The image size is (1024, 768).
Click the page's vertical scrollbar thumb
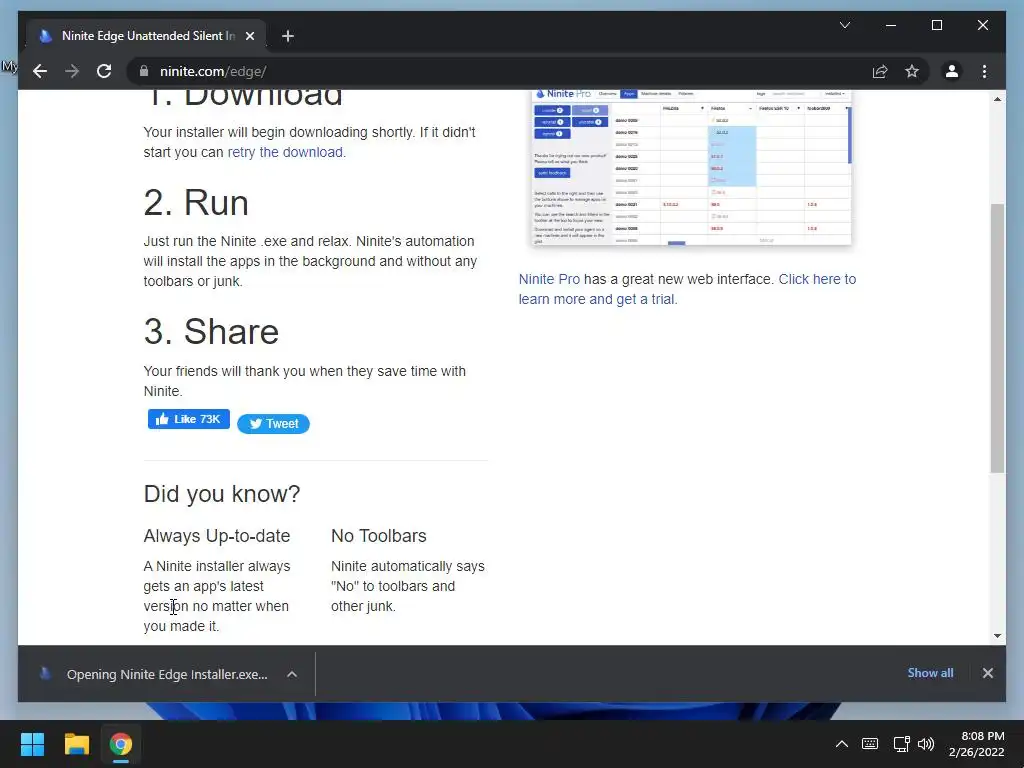[x=997, y=338]
